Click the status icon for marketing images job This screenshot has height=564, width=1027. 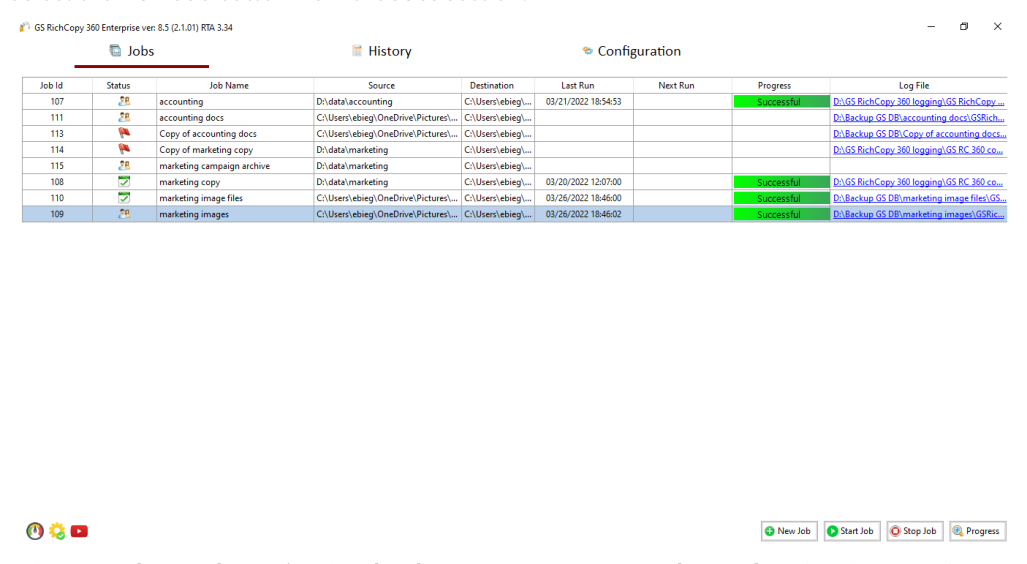tap(124, 214)
